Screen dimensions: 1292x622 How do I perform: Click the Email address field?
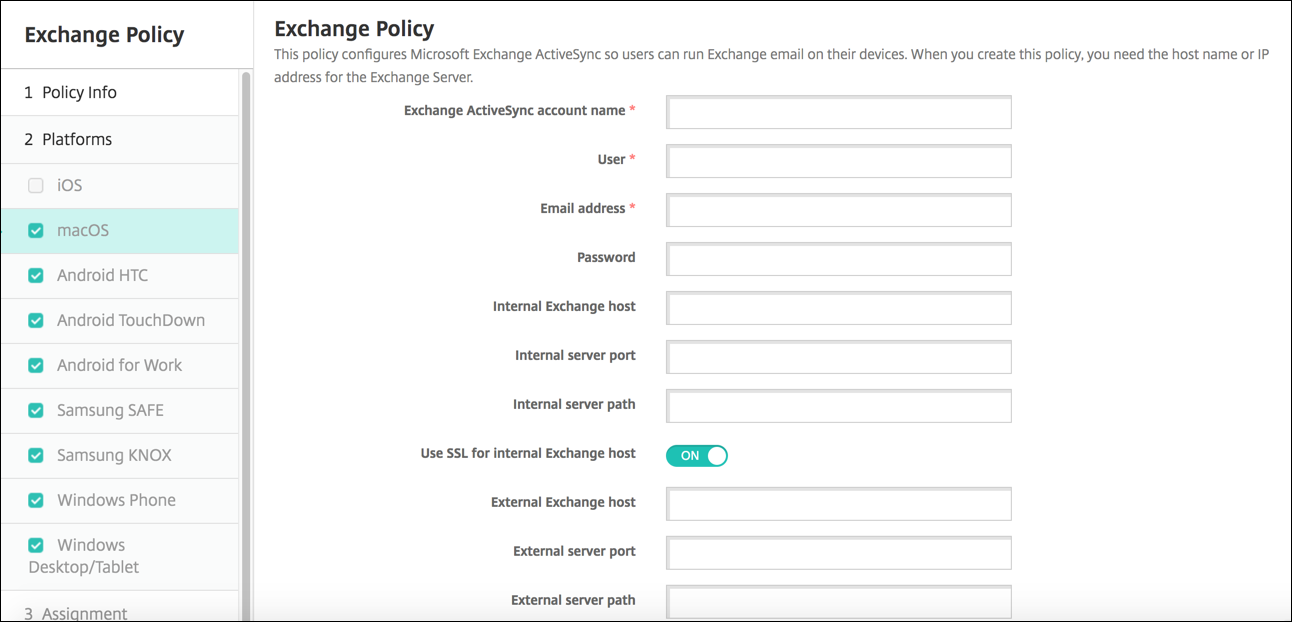(839, 210)
